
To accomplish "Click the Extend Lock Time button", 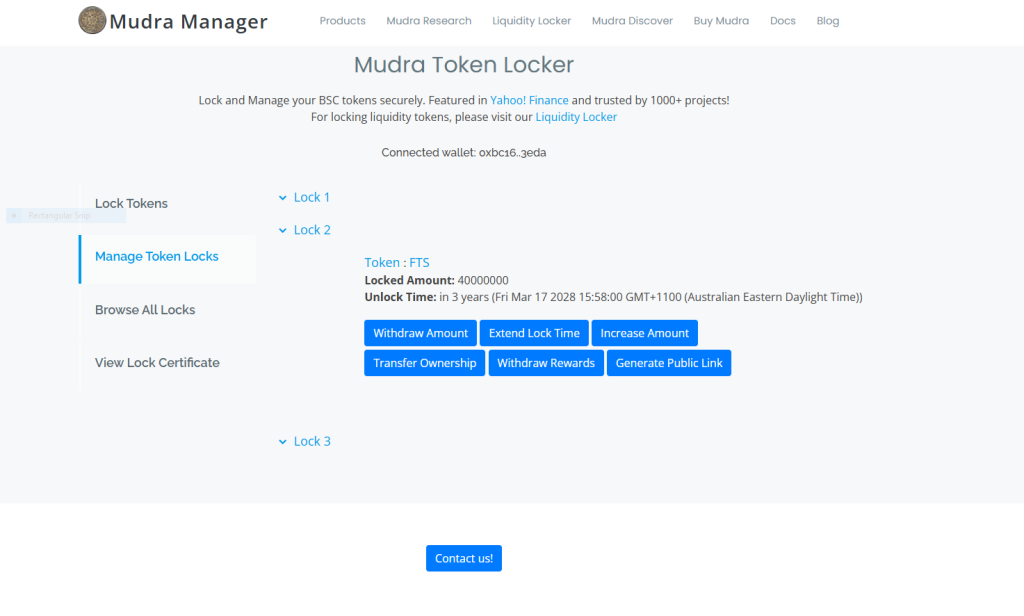I will (534, 333).
